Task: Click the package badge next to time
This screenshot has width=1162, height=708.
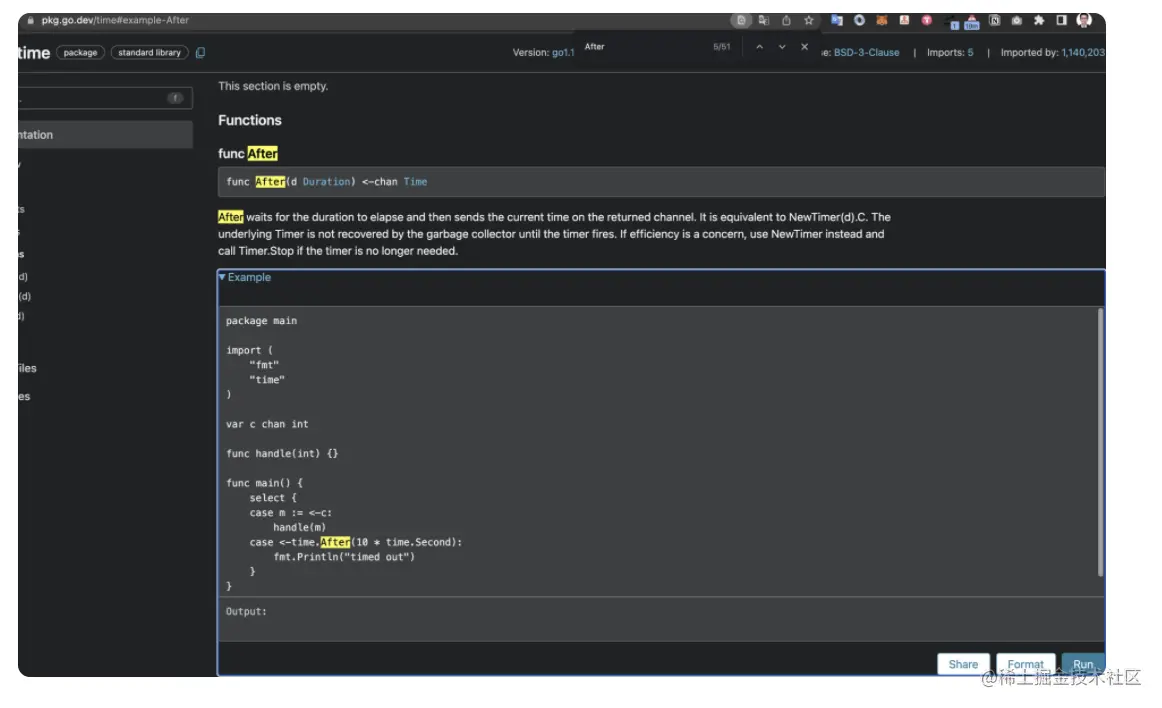Action: [80, 53]
